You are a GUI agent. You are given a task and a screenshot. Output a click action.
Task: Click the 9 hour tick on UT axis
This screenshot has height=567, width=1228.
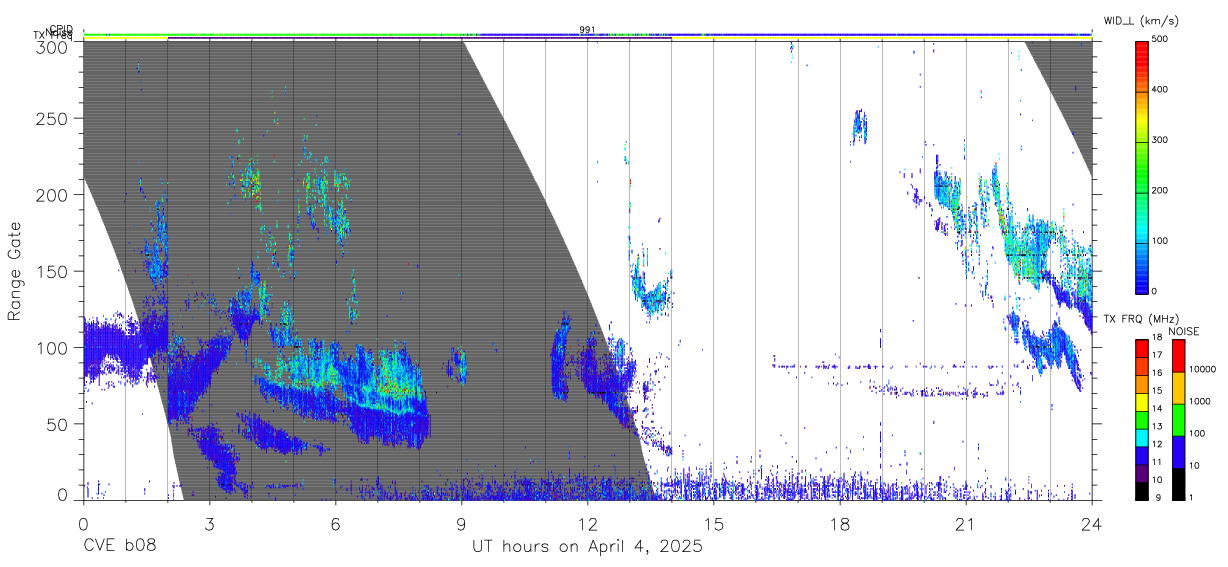pyautogui.click(x=461, y=524)
